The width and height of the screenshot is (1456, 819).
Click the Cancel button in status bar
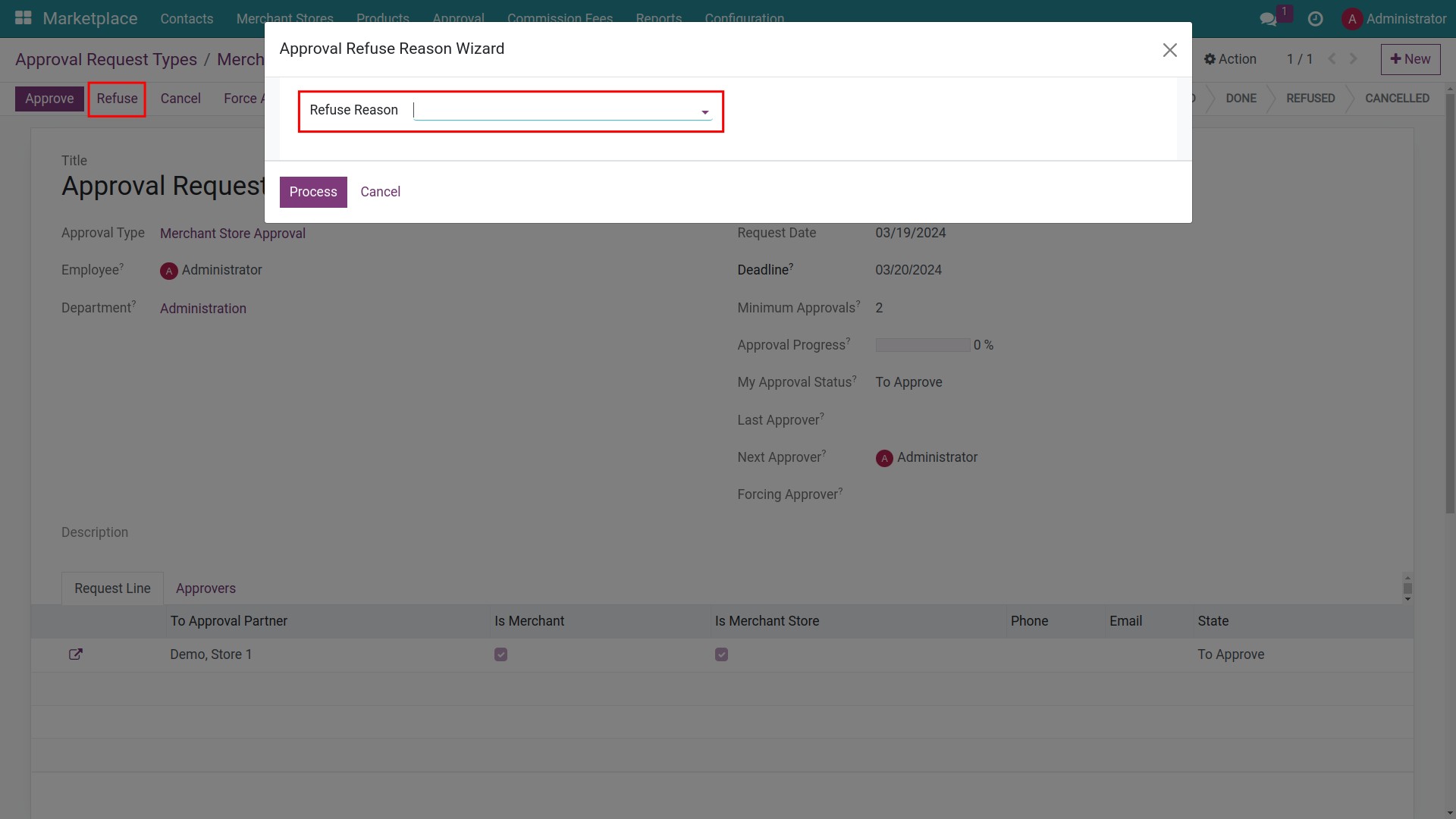coord(180,99)
